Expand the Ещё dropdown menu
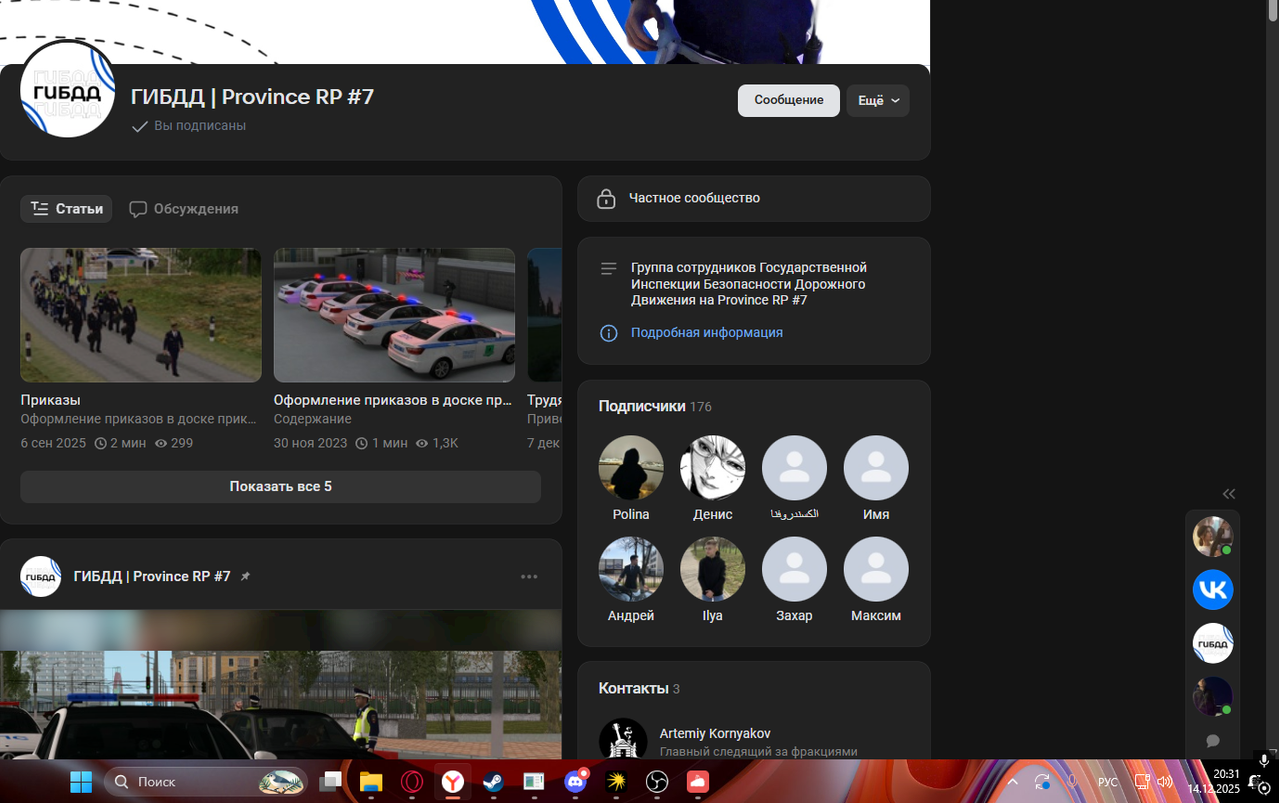Screen dimensions: 1279x803 (x=878, y=100)
